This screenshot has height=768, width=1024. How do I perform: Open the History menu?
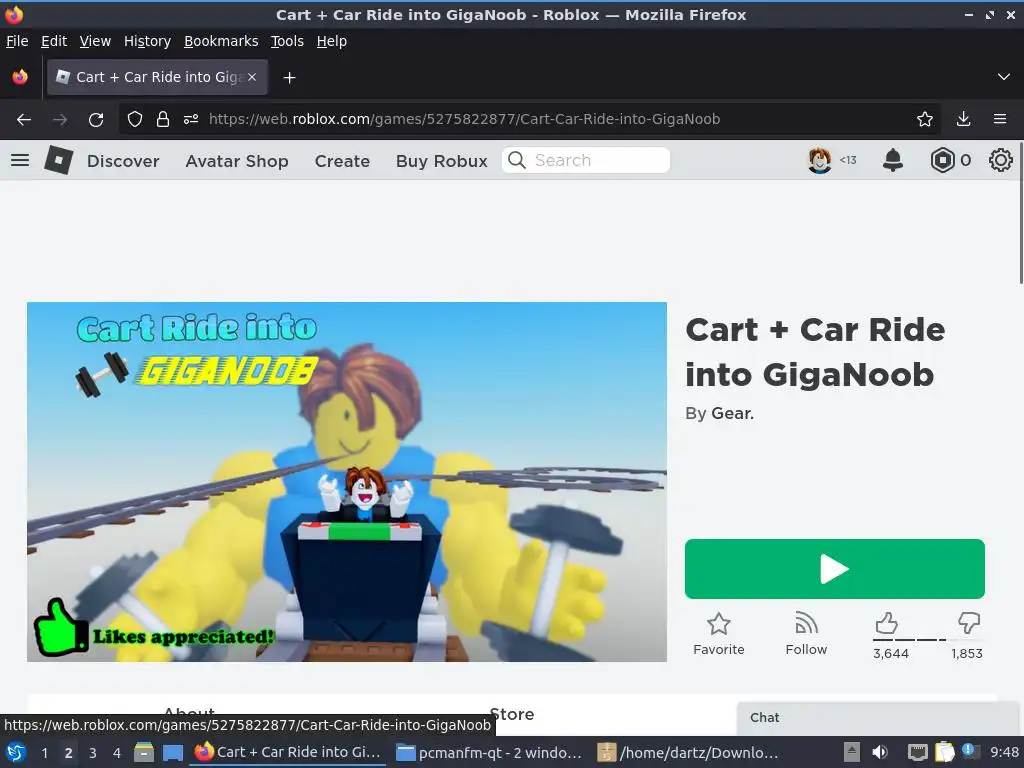click(x=147, y=41)
